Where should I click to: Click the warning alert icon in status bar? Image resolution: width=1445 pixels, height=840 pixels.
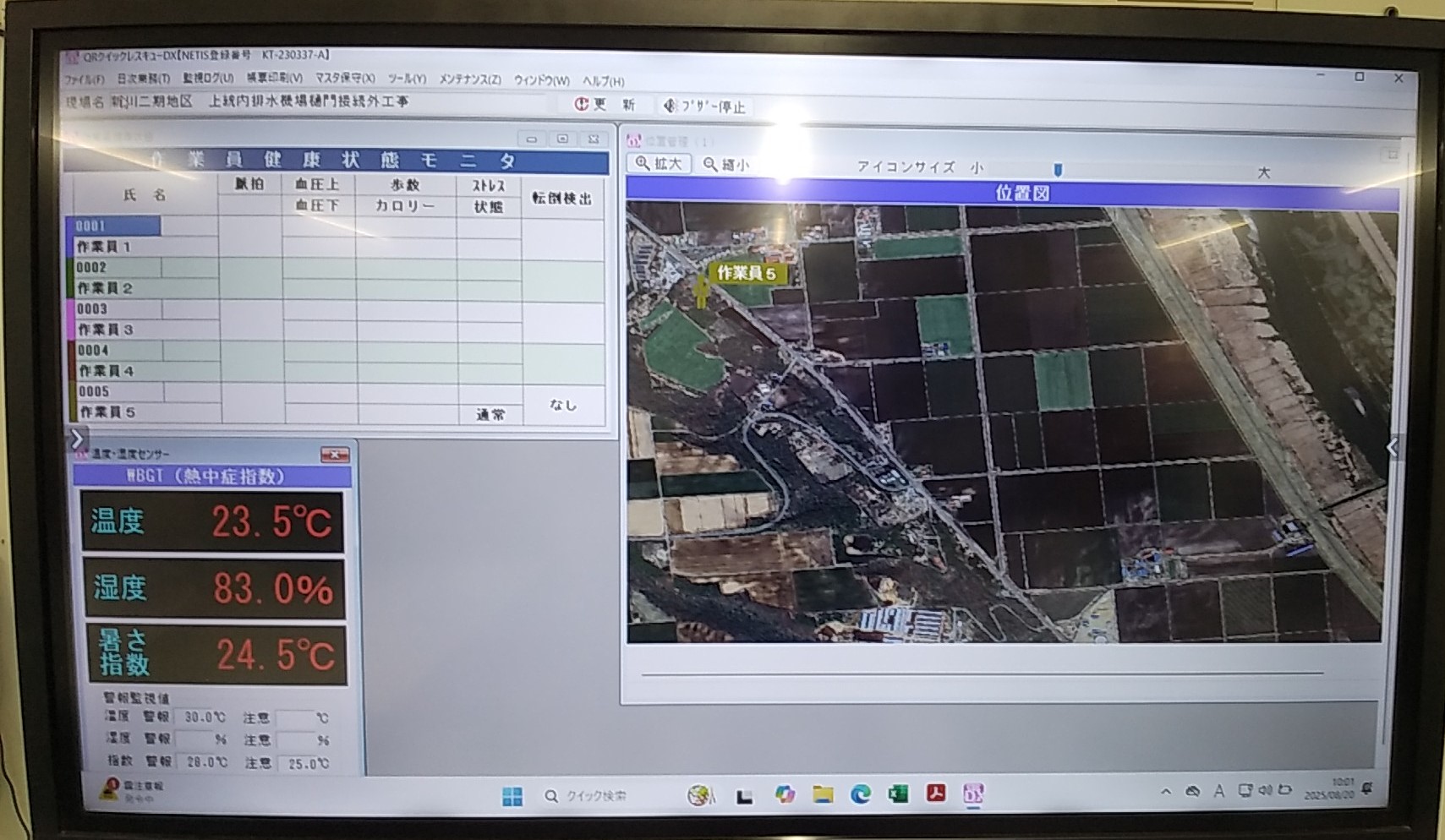tap(109, 788)
